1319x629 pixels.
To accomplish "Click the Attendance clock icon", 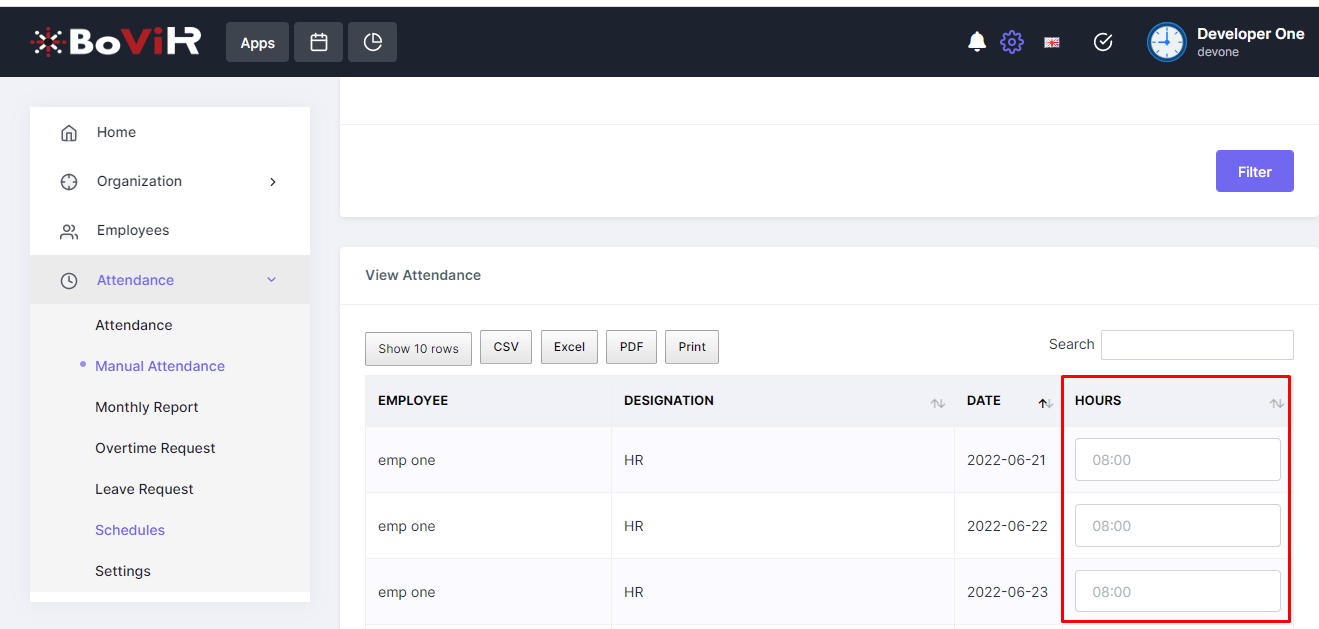I will [x=69, y=281].
